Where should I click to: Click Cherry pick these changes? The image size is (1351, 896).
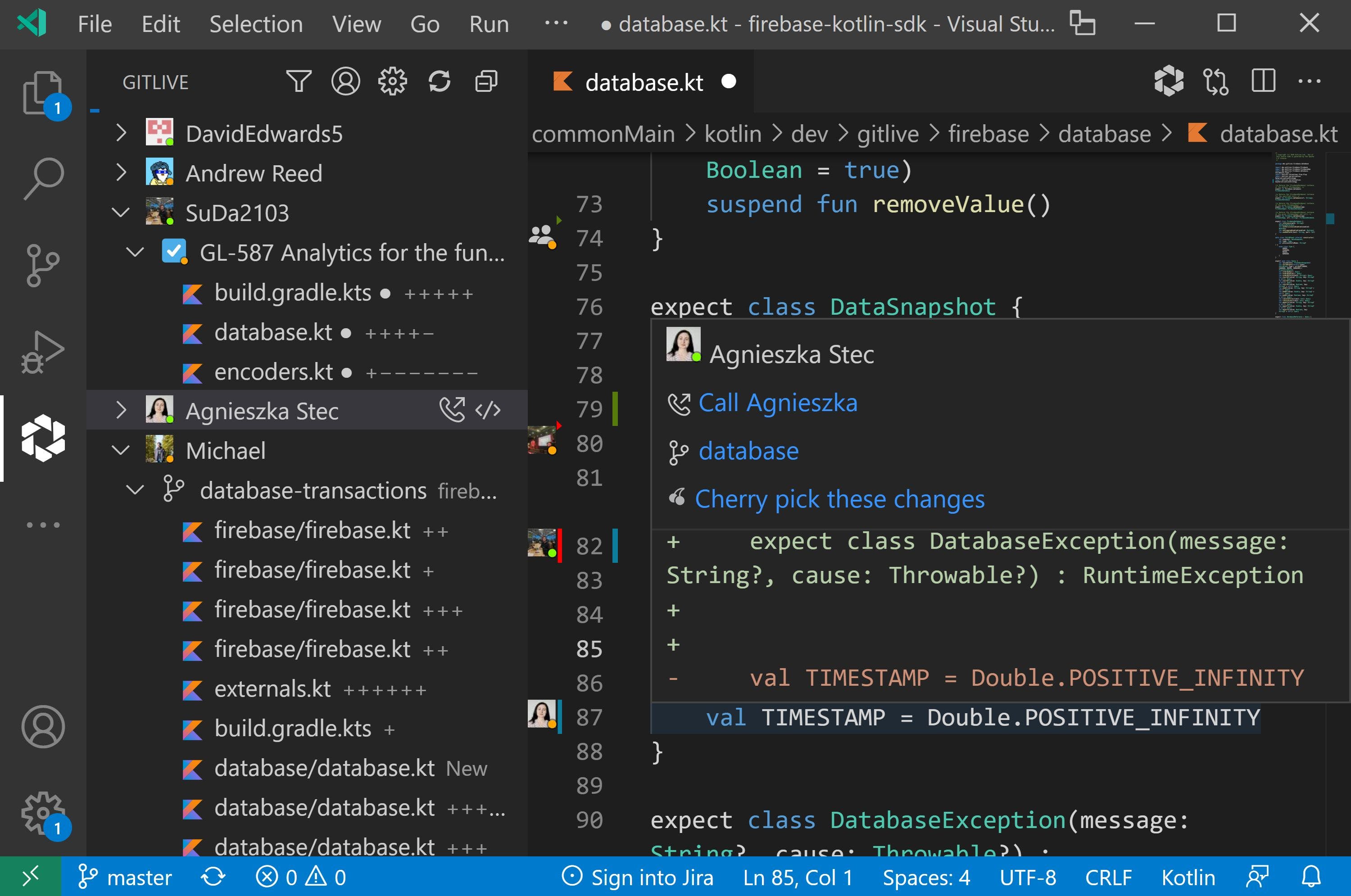(839, 498)
